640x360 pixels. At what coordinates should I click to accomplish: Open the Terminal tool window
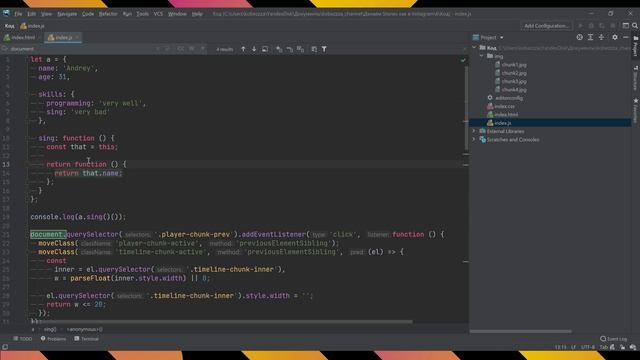[87, 339]
